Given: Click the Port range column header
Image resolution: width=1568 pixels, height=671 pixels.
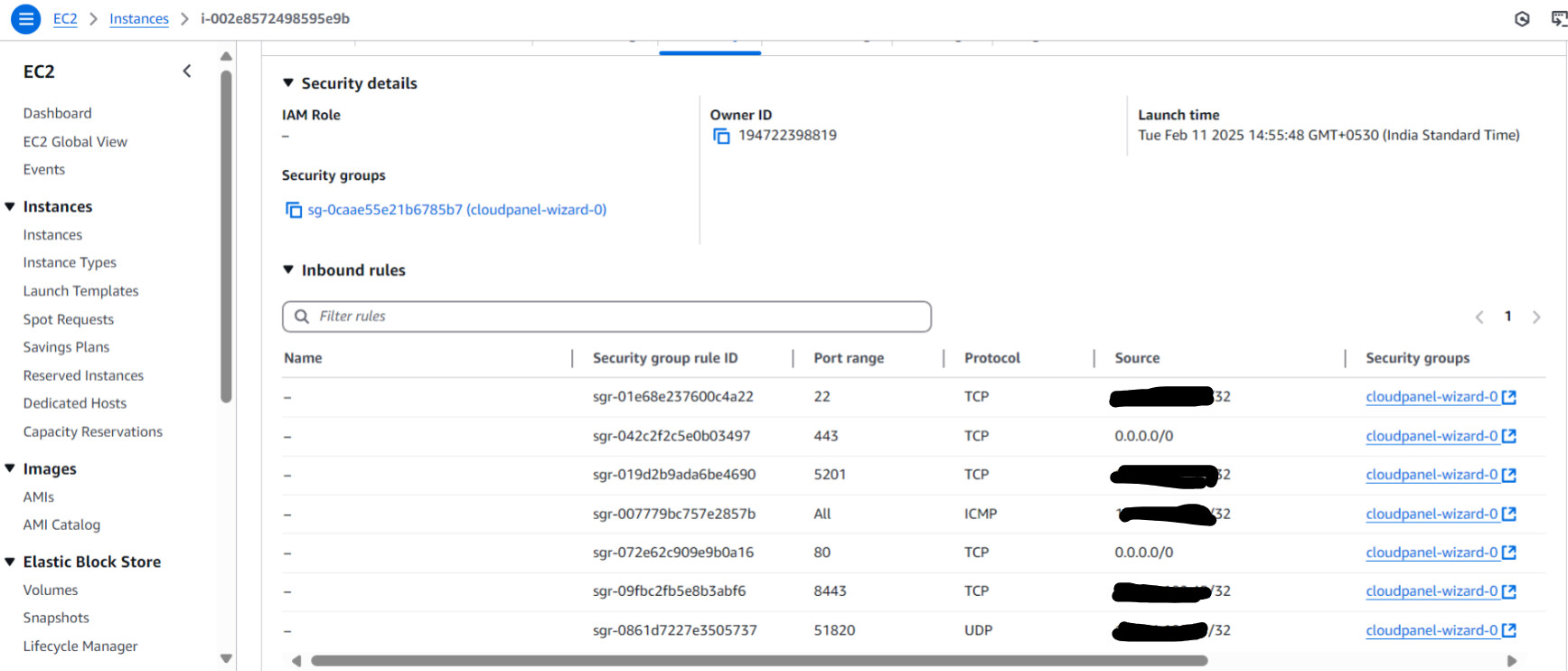Looking at the screenshot, I should tap(849, 358).
